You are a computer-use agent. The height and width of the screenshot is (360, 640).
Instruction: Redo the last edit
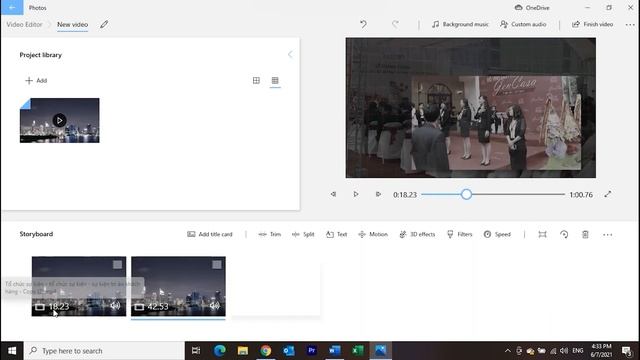[x=395, y=24]
